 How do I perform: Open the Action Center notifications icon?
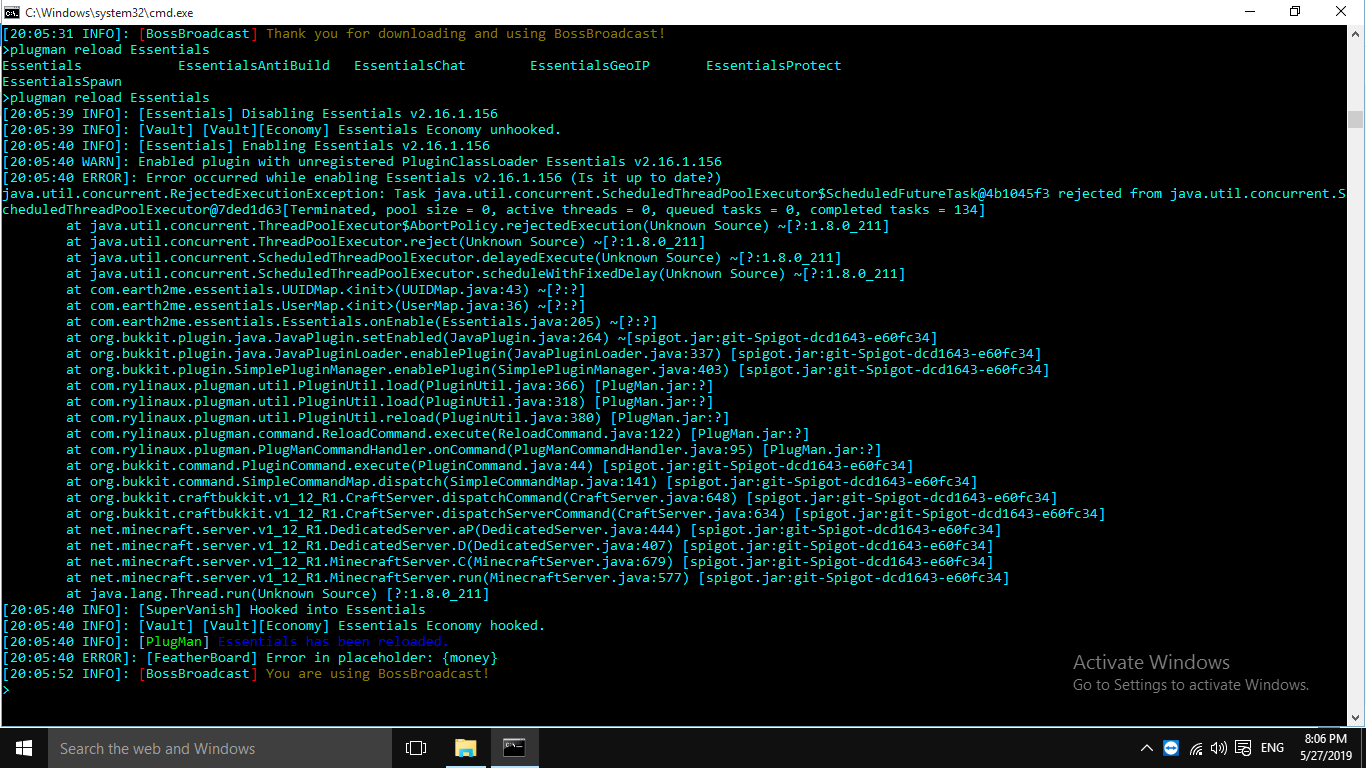1243,748
